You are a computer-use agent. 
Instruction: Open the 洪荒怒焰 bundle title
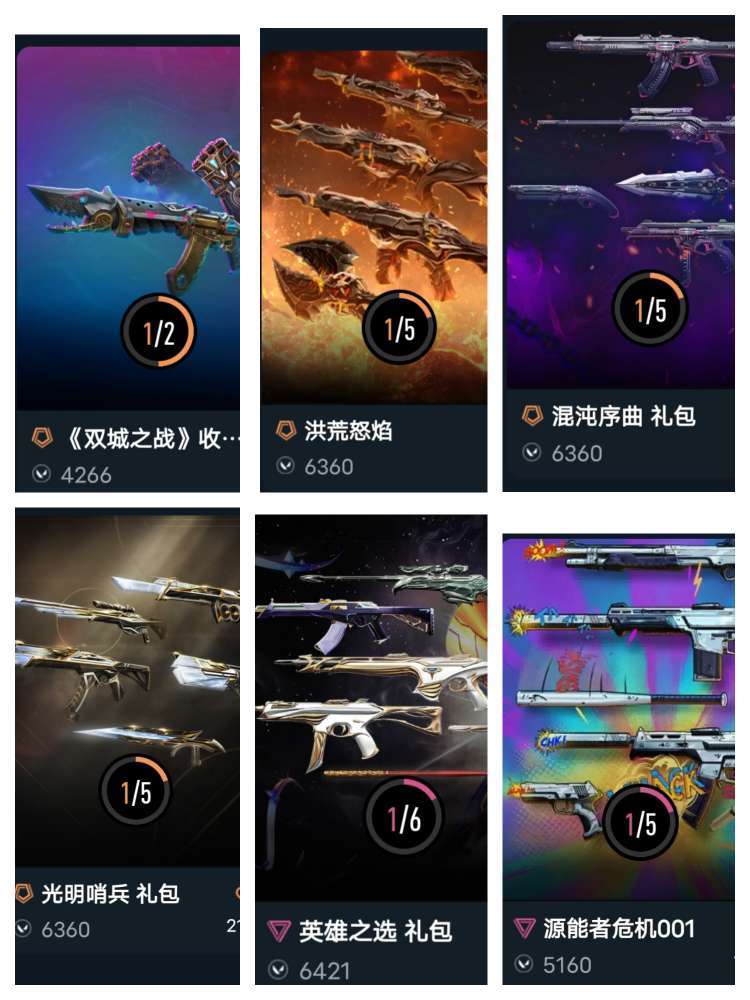pos(348,431)
